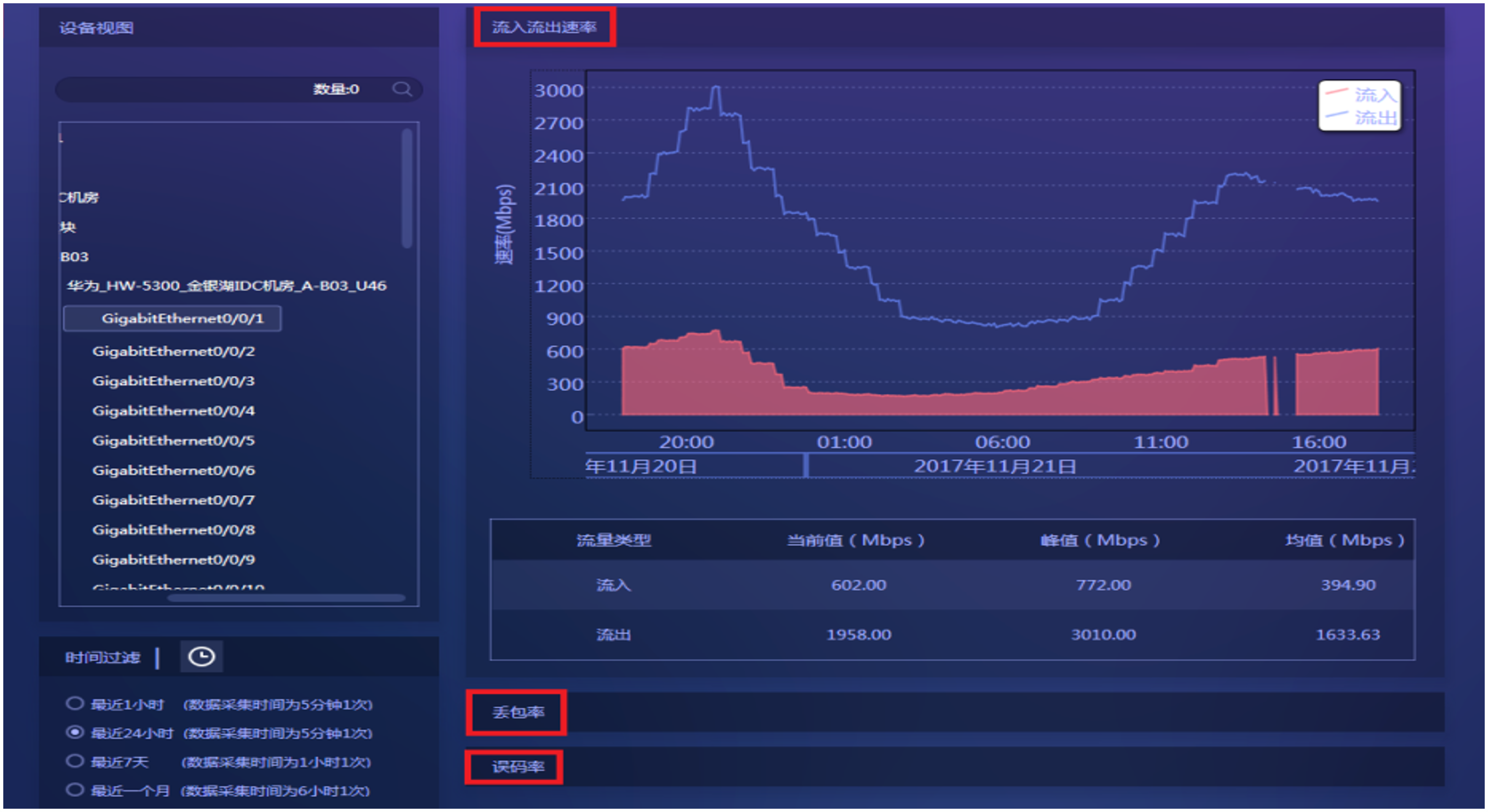1488x812 pixels.
Task: Click the device tree vertical scrollbar
Action: [407, 188]
